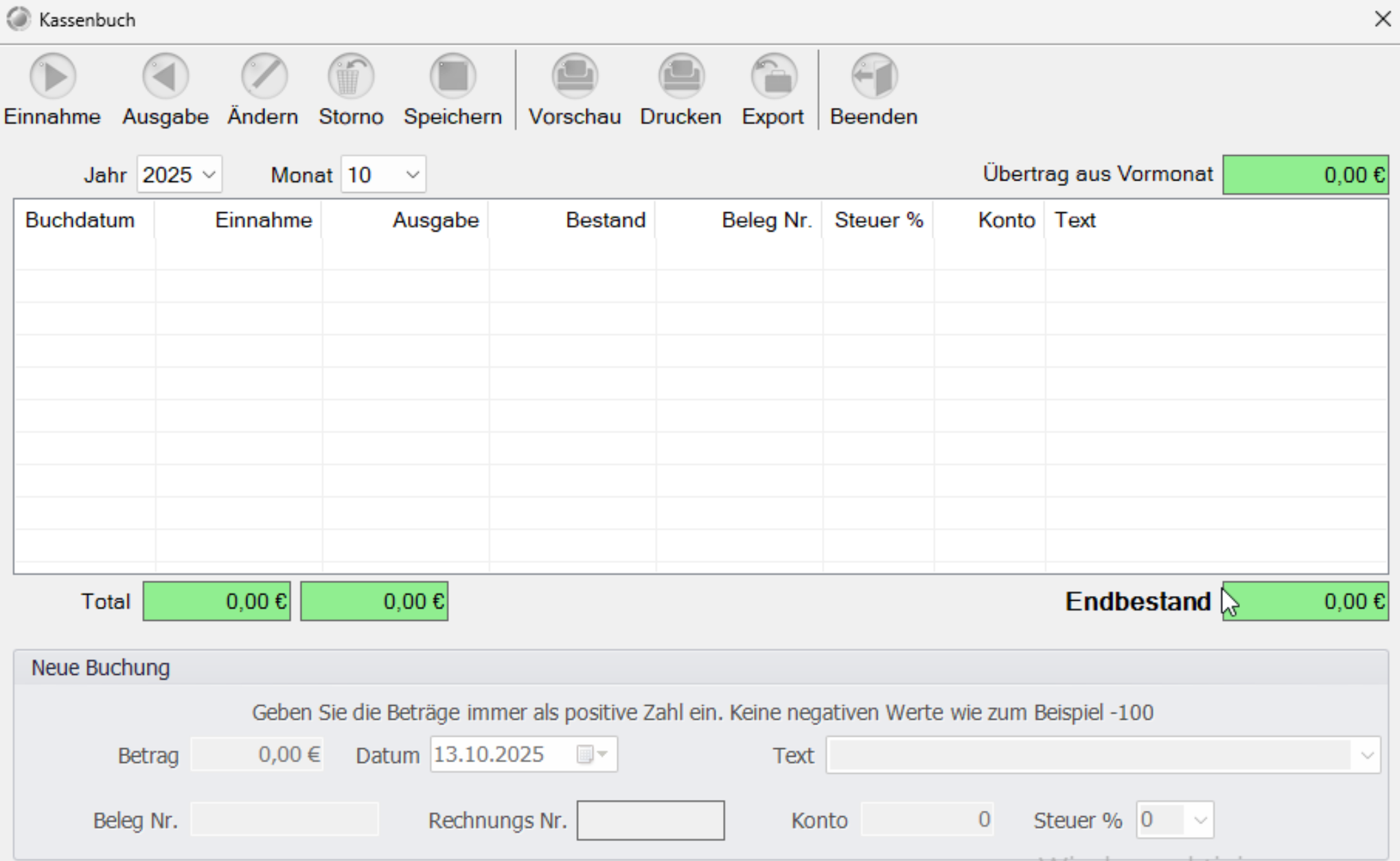The width and height of the screenshot is (1400, 861).
Task: Click the Total Ausgabe amount field
Action: tap(374, 601)
